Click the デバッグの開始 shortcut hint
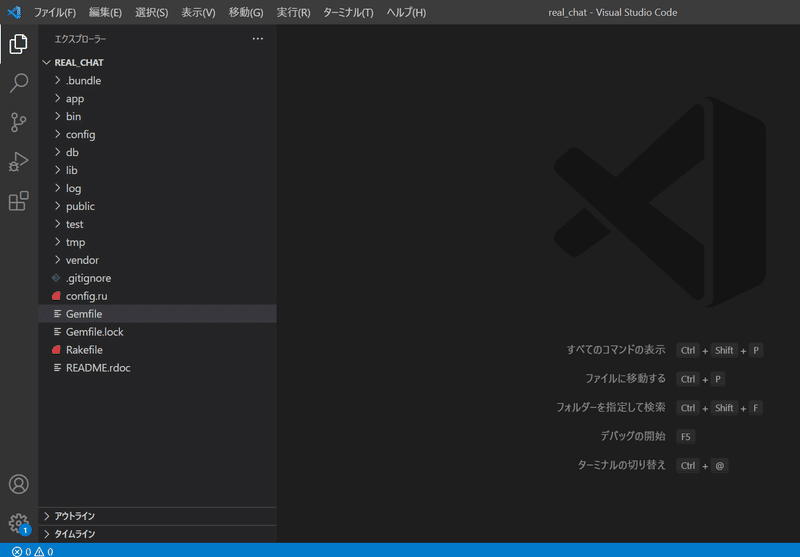 pyautogui.click(x=633, y=436)
